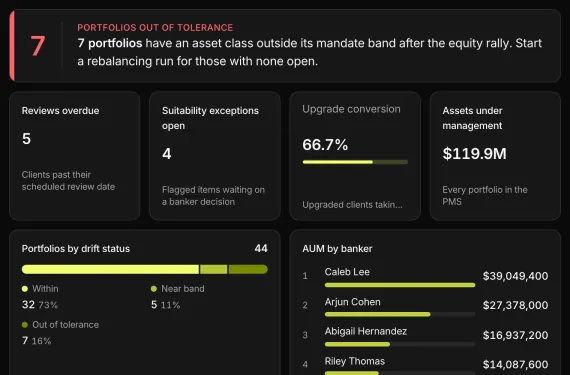Click the 'AUM by banker' title
The height and width of the screenshot is (375, 570).
pyautogui.click(x=337, y=249)
